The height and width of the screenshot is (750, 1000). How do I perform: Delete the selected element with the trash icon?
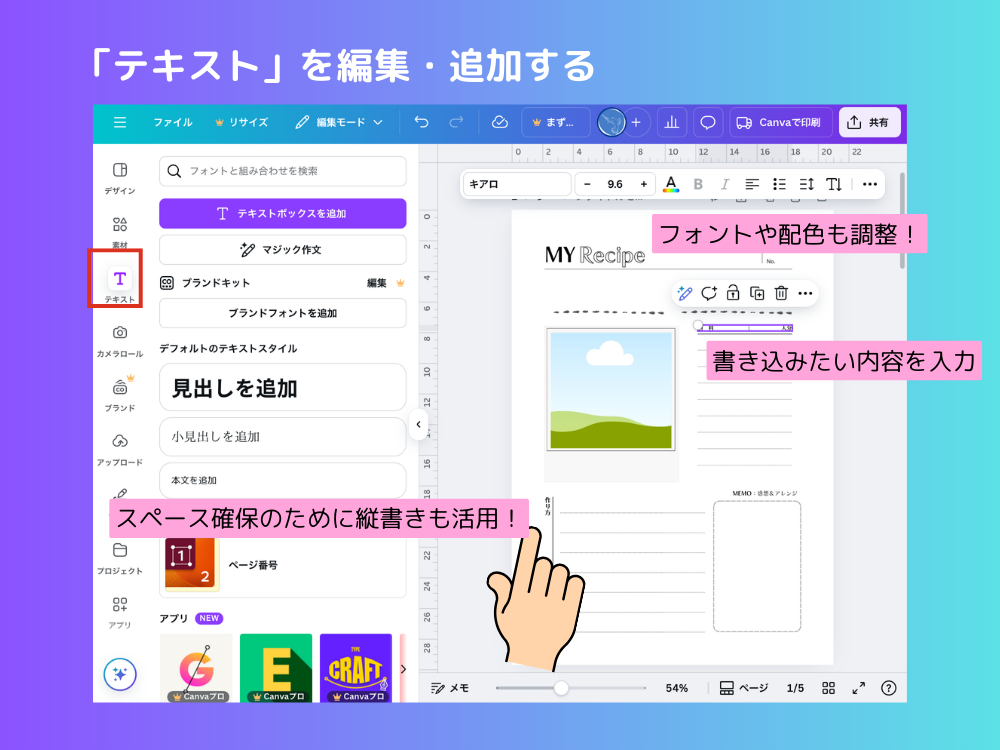tap(781, 292)
